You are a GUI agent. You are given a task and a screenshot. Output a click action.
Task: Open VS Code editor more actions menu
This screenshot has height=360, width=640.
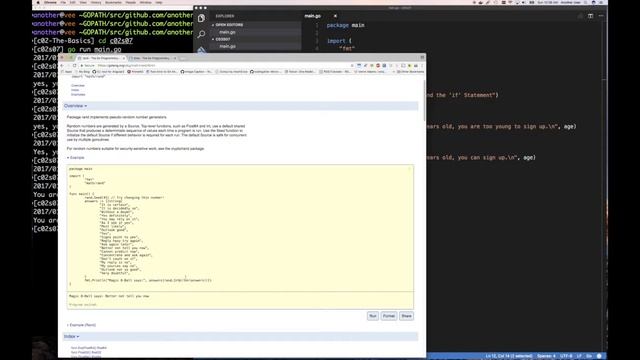(601, 16)
